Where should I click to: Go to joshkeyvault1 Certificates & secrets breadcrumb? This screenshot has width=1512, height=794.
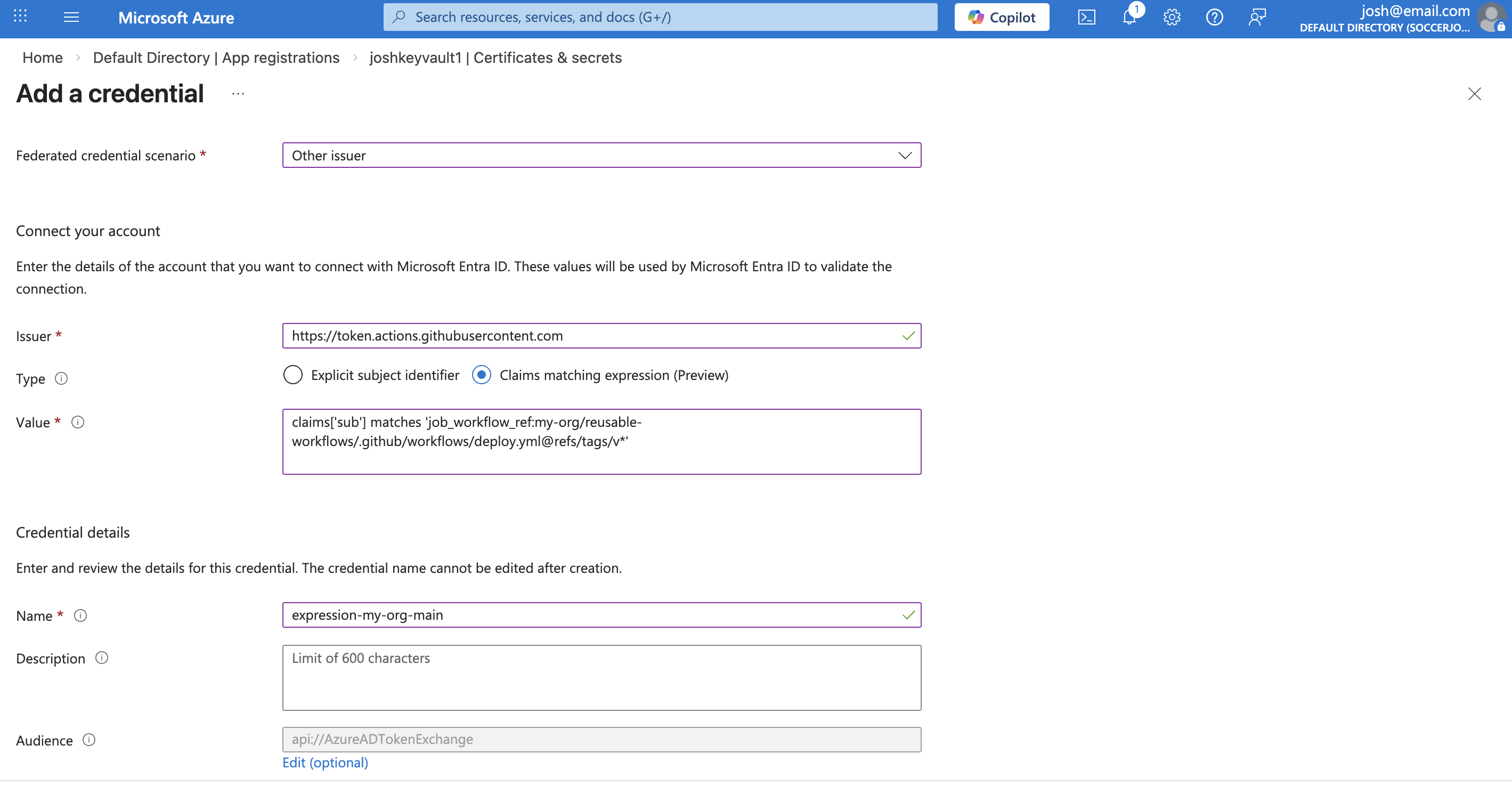coord(496,58)
